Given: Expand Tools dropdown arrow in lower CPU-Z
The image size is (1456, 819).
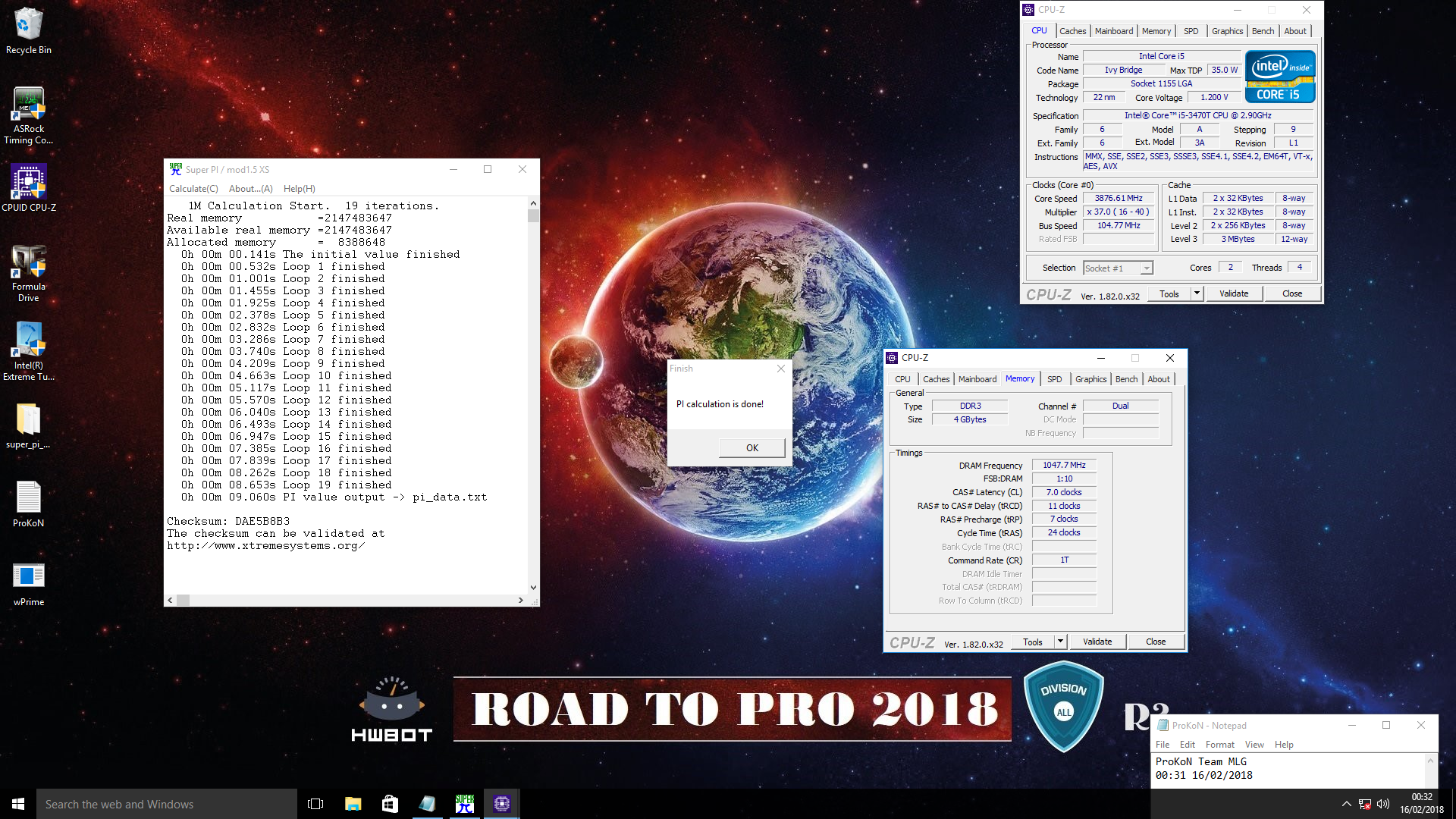Looking at the screenshot, I should (1061, 642).
